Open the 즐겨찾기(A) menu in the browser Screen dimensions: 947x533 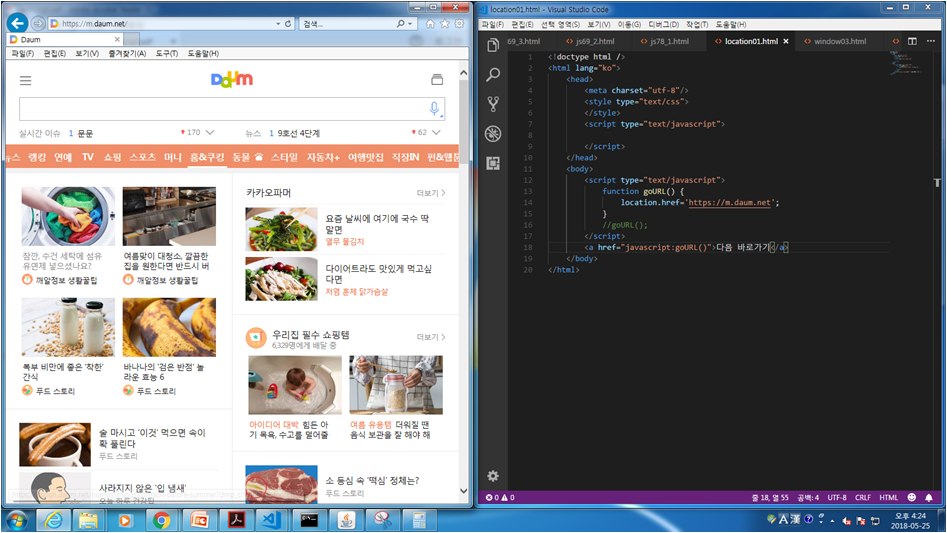pyautogui.click(x=127, y=53)
